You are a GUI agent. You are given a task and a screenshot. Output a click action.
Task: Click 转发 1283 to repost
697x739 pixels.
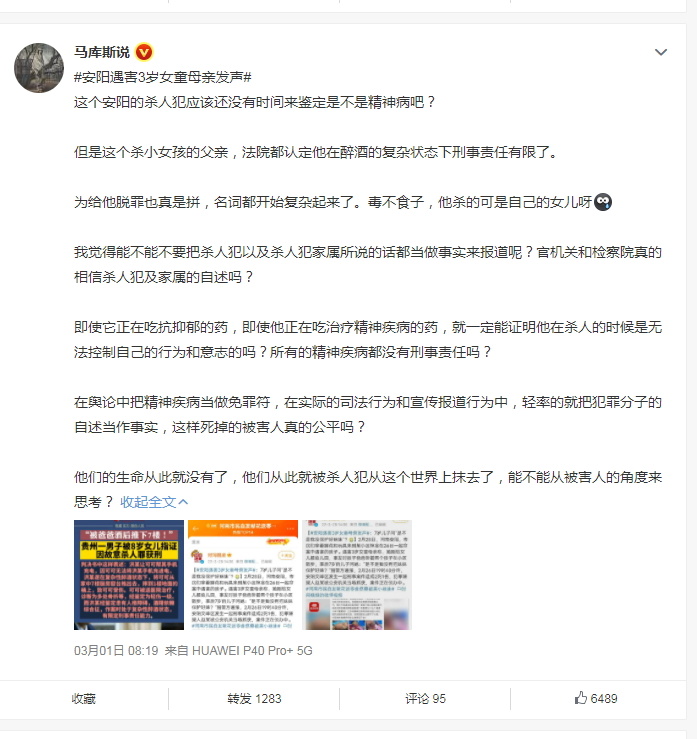point(254,698)
